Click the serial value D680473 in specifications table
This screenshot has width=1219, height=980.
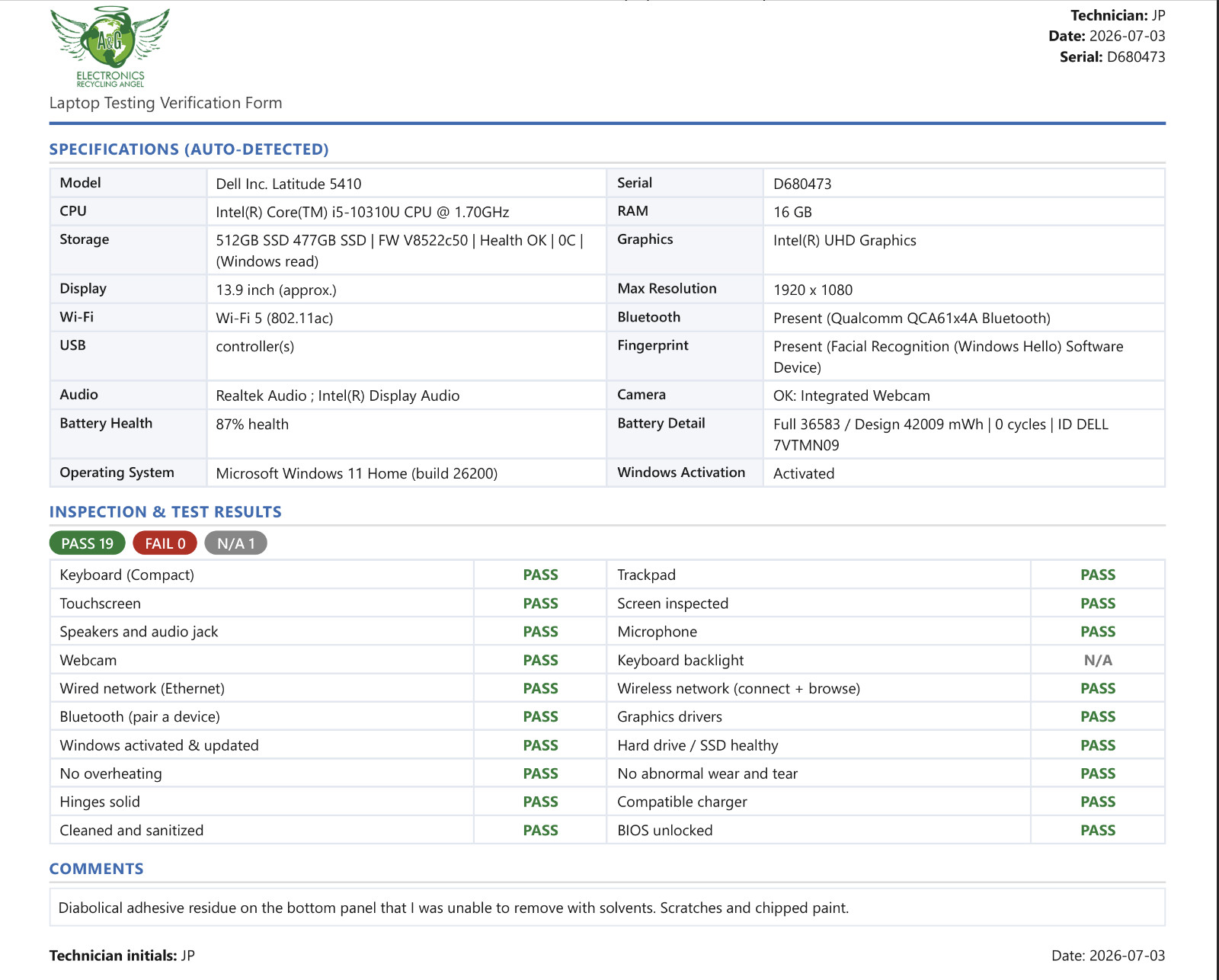point(802,184)
